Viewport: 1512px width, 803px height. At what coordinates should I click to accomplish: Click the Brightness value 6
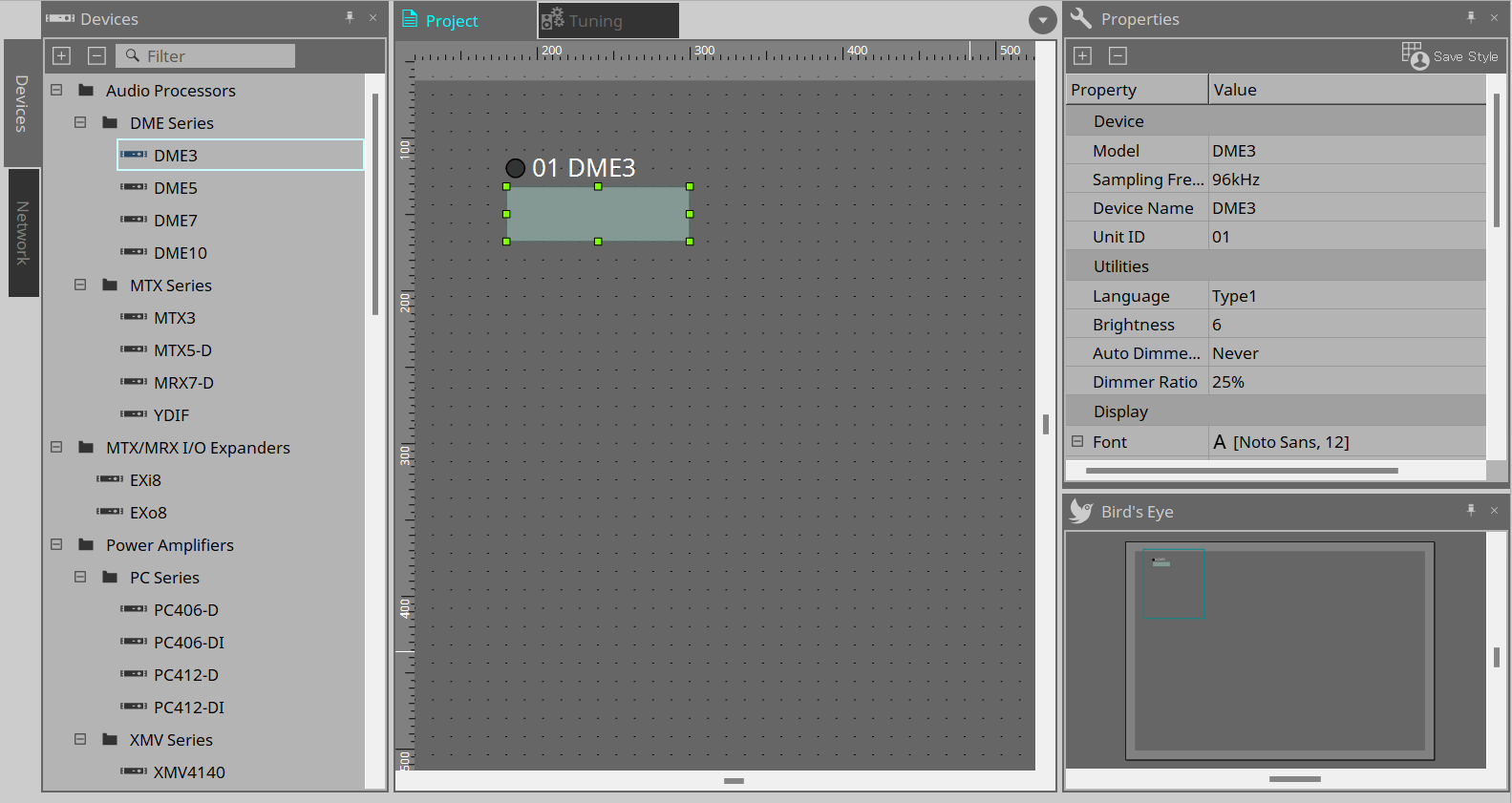tap(1347, 325)
